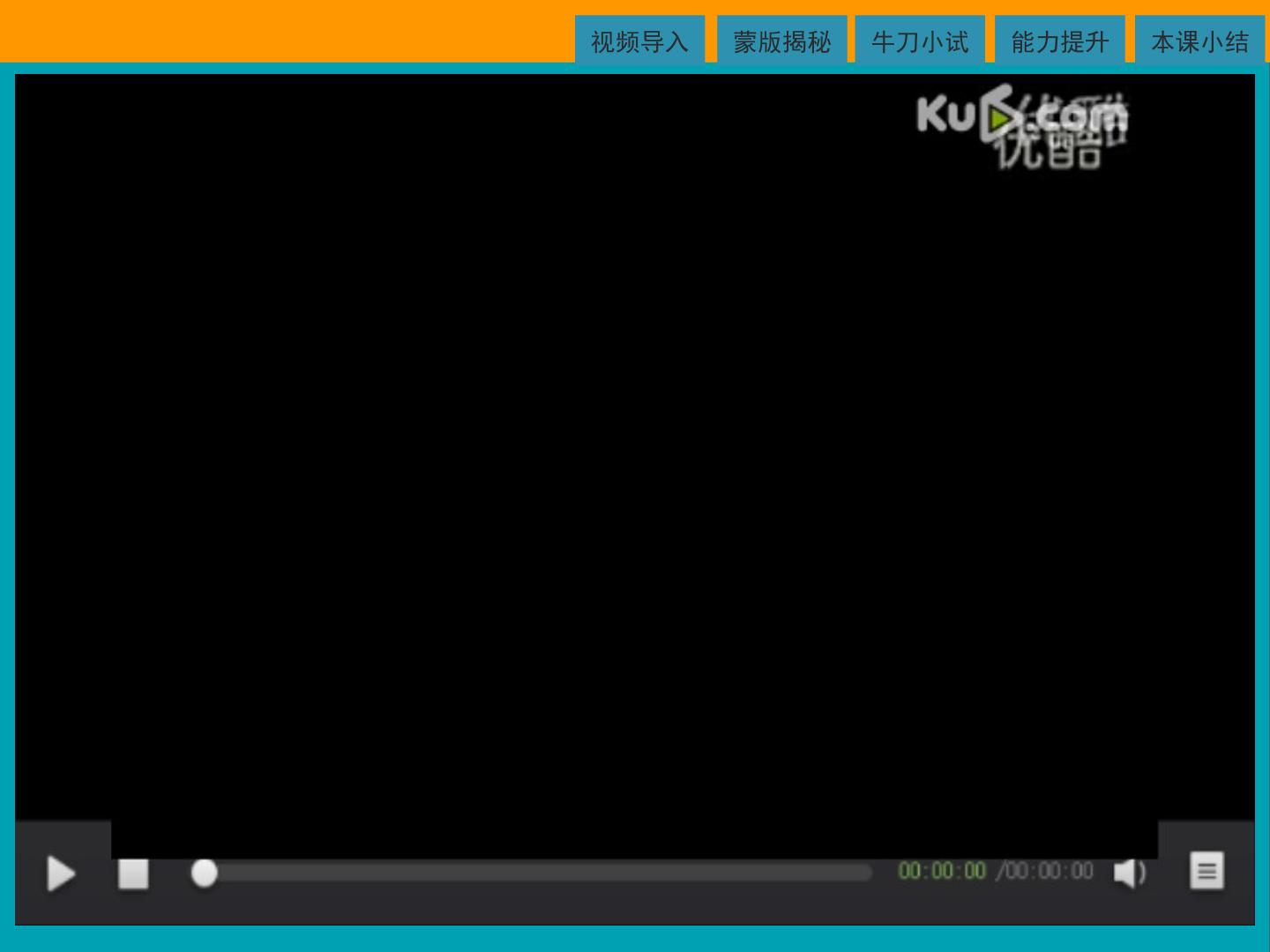Screen dimensions: 1270x952
Task: Click the middle of the seek bar
Action: pyautogui.click(x=533, y=873)
